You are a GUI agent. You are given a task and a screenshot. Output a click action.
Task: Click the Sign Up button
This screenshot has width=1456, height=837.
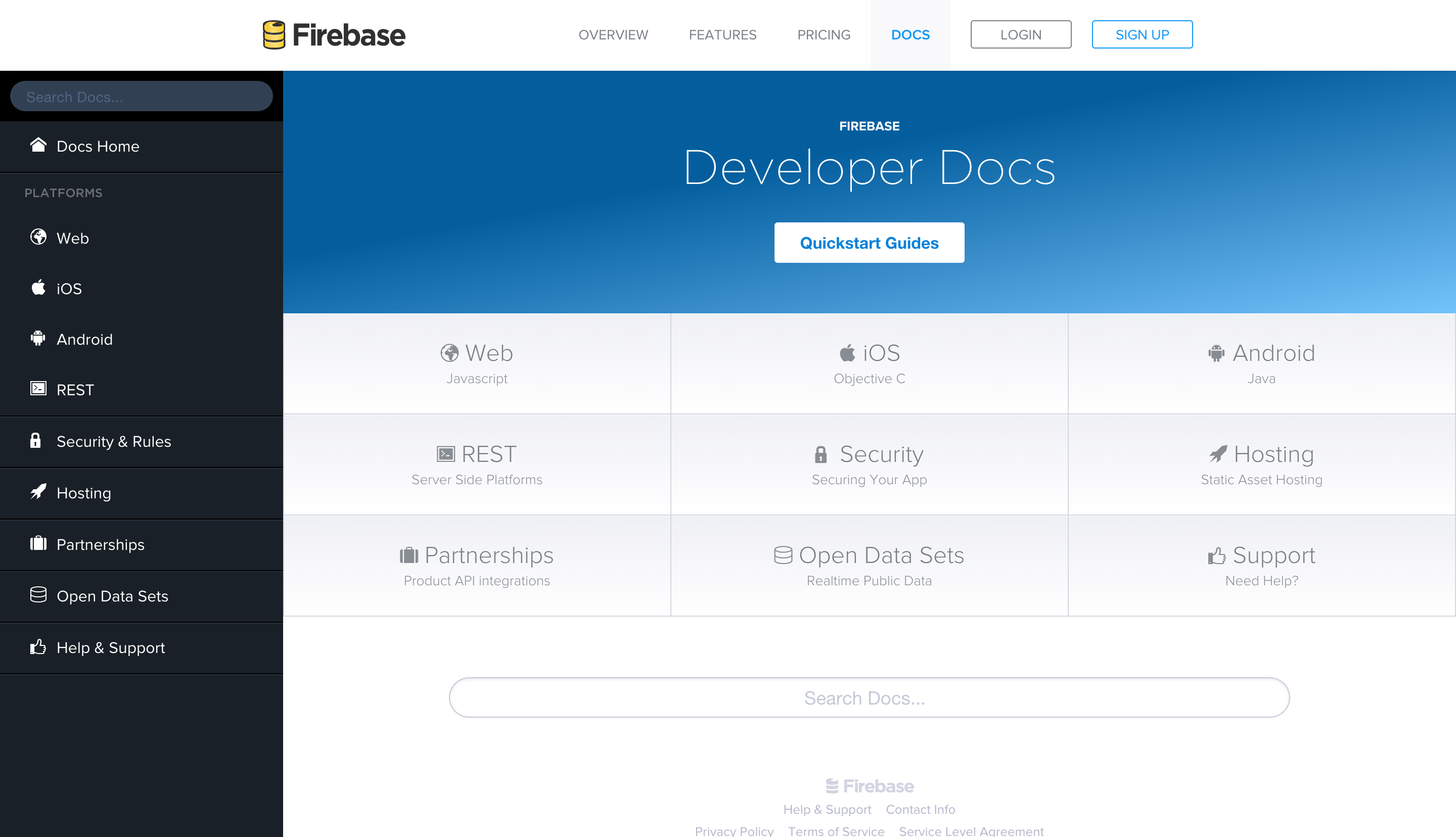coord(1142,34)
